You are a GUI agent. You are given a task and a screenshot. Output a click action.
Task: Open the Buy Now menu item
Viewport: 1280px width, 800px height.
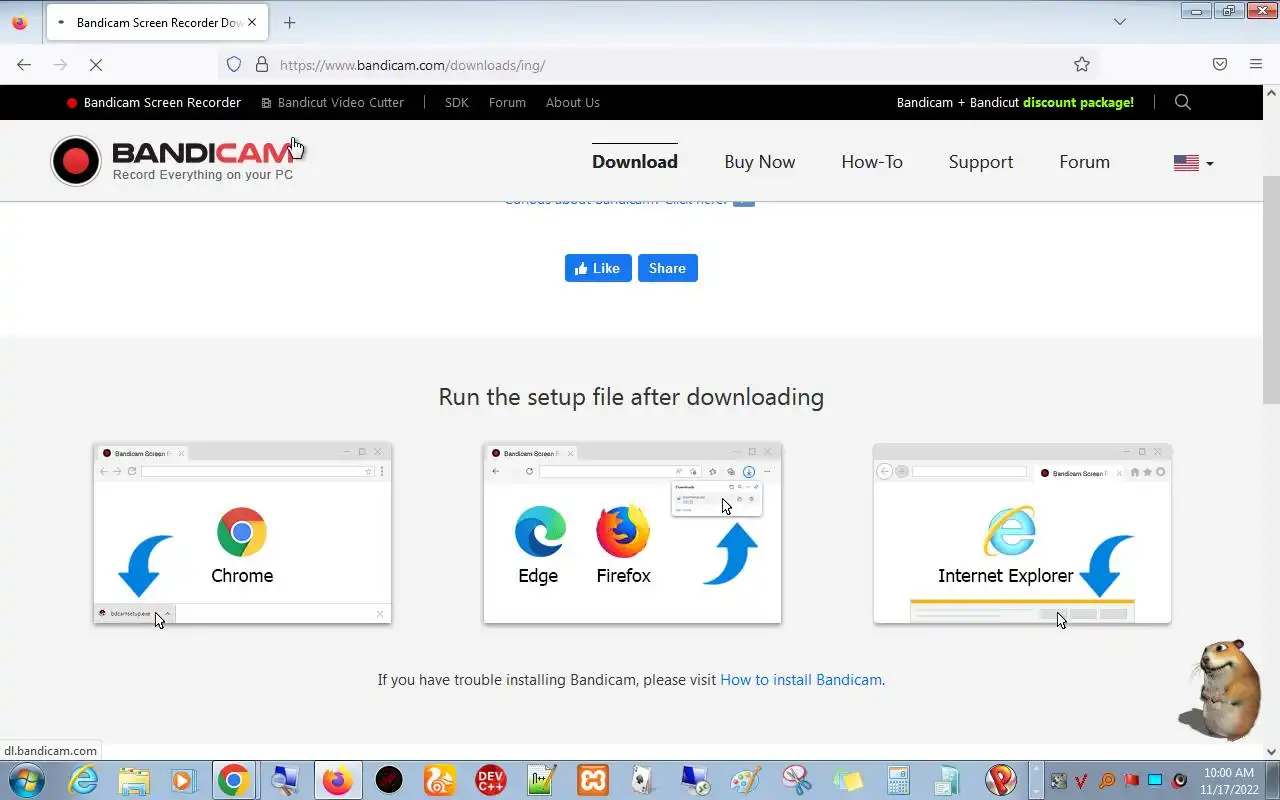coord(760,162)
